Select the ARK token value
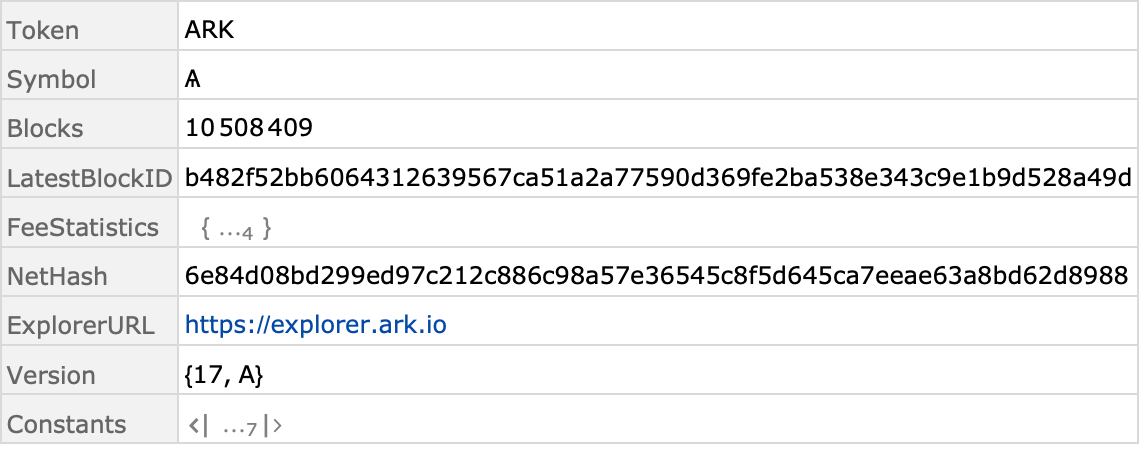The height and width of the screenshot is (475, 1141). click(210, 30)
